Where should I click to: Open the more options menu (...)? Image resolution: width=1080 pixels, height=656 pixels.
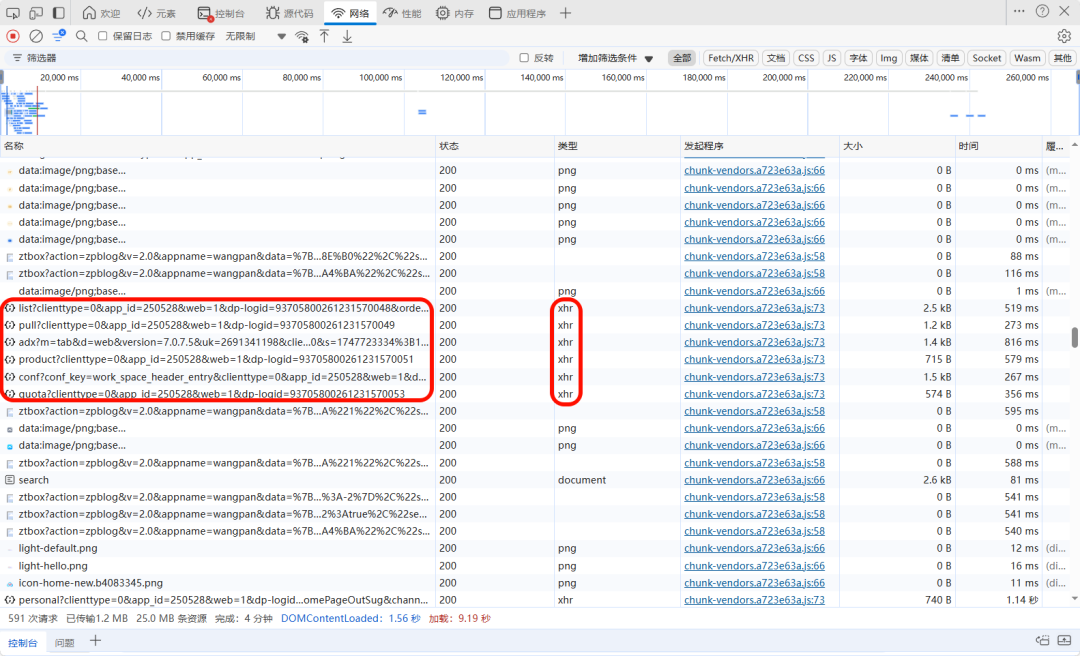(1019, 11)
